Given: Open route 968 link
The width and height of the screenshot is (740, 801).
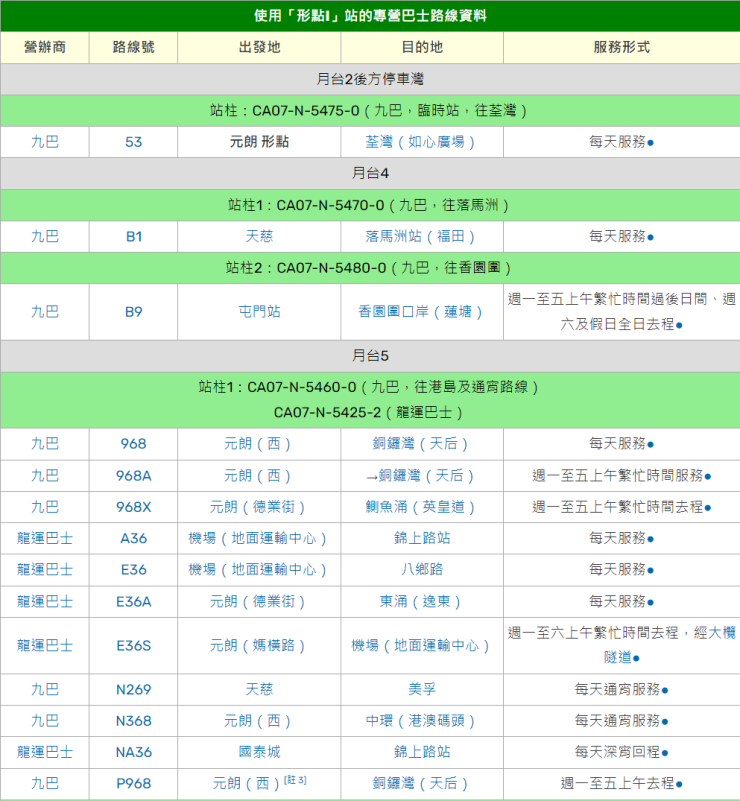Looking at the screenshot, I should [x=133, y=443].
